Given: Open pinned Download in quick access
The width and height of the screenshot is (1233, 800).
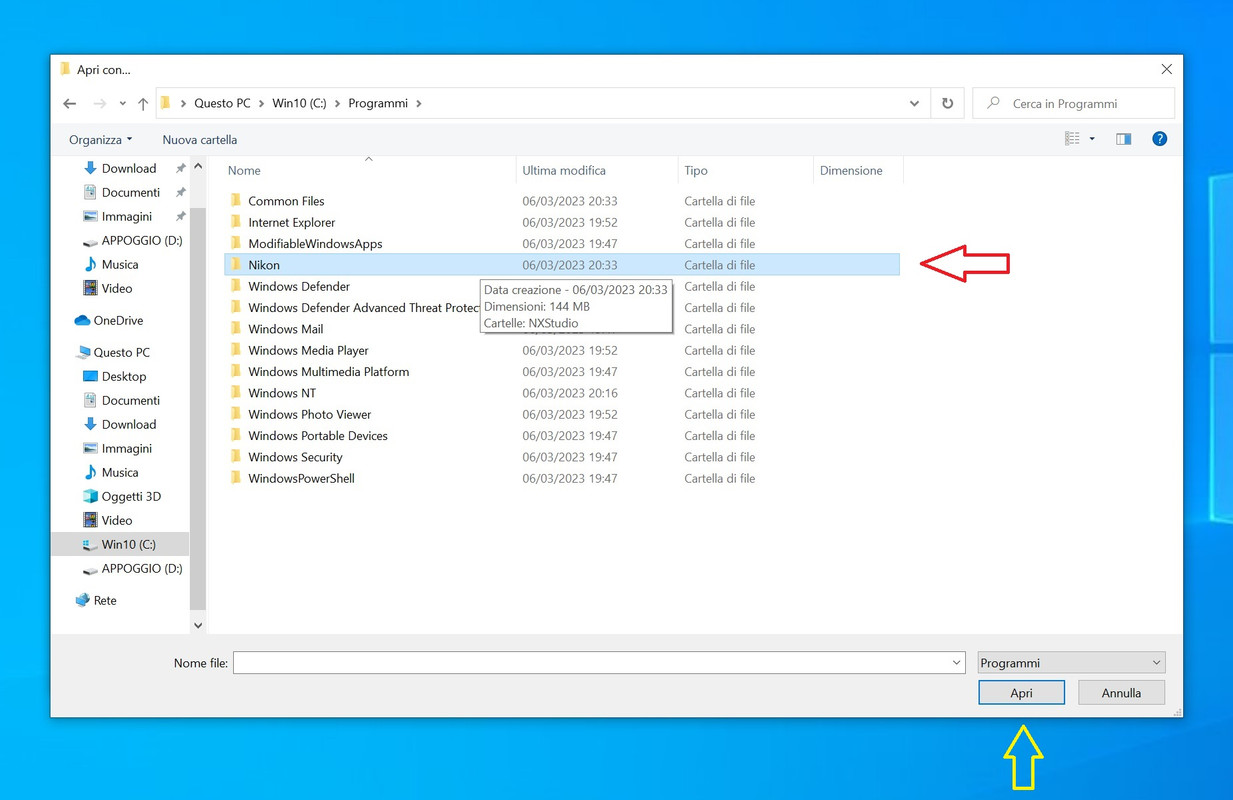Looking at the screenshot, I should coord(129,169).
